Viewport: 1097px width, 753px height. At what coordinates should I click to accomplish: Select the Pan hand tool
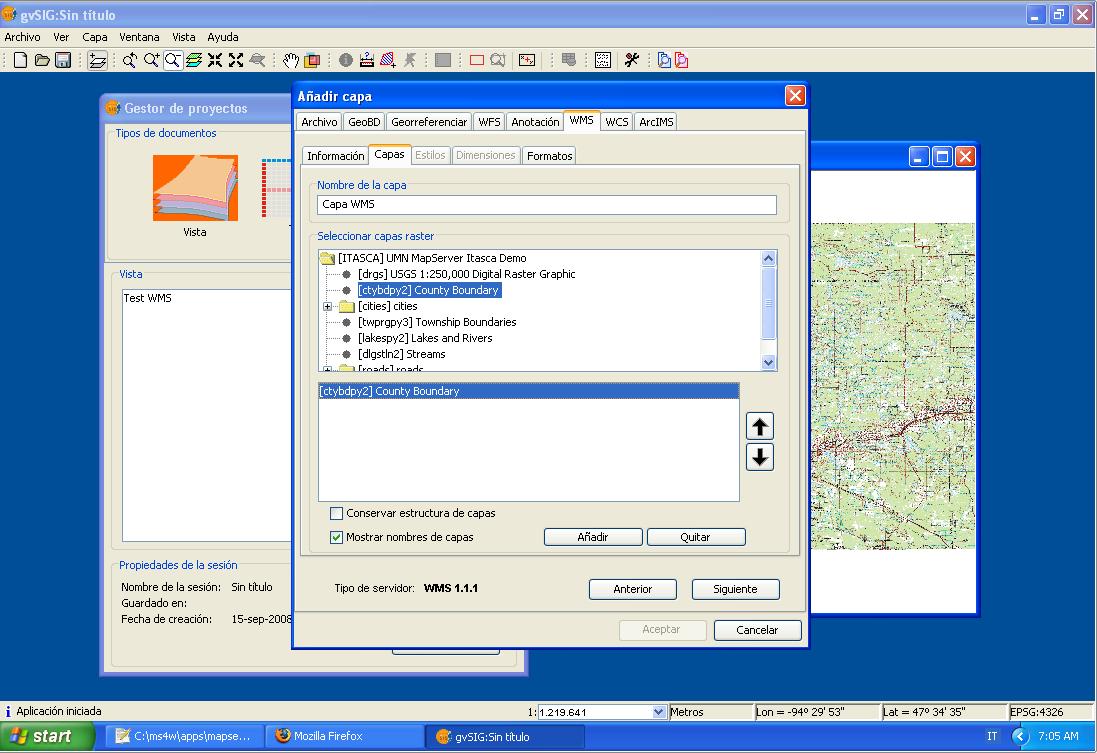click(290, 60)
